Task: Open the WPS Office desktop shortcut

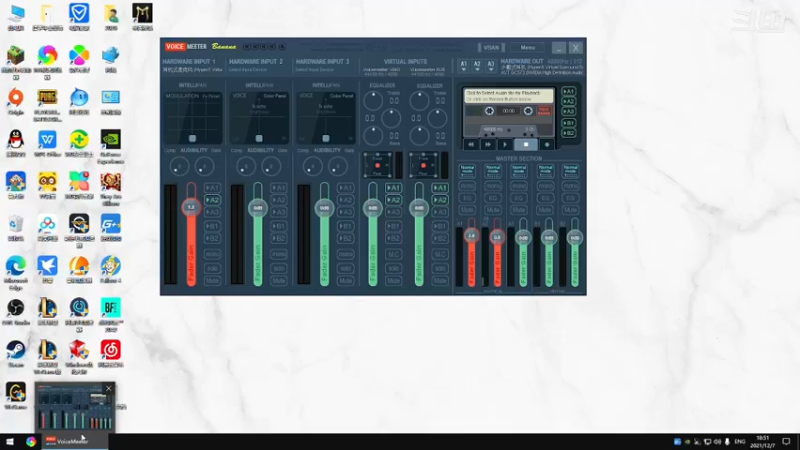Action: coord(47,143)
